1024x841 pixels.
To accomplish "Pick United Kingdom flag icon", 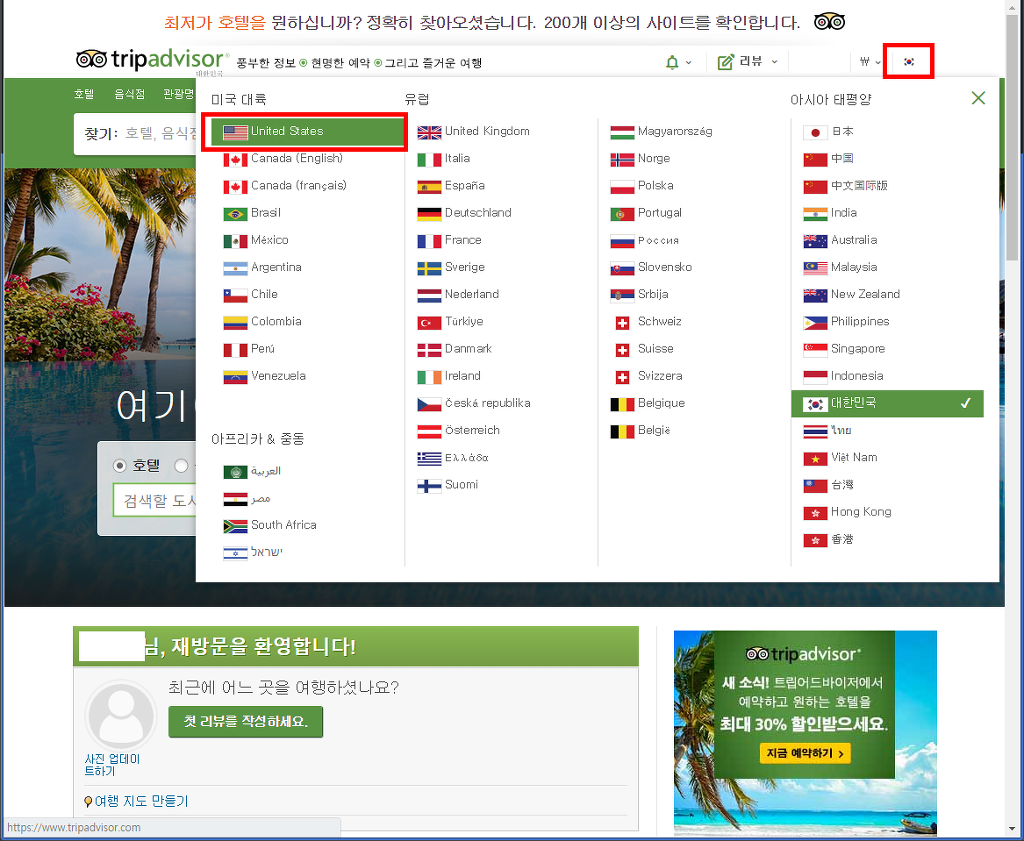I will [x=429, y=132].
